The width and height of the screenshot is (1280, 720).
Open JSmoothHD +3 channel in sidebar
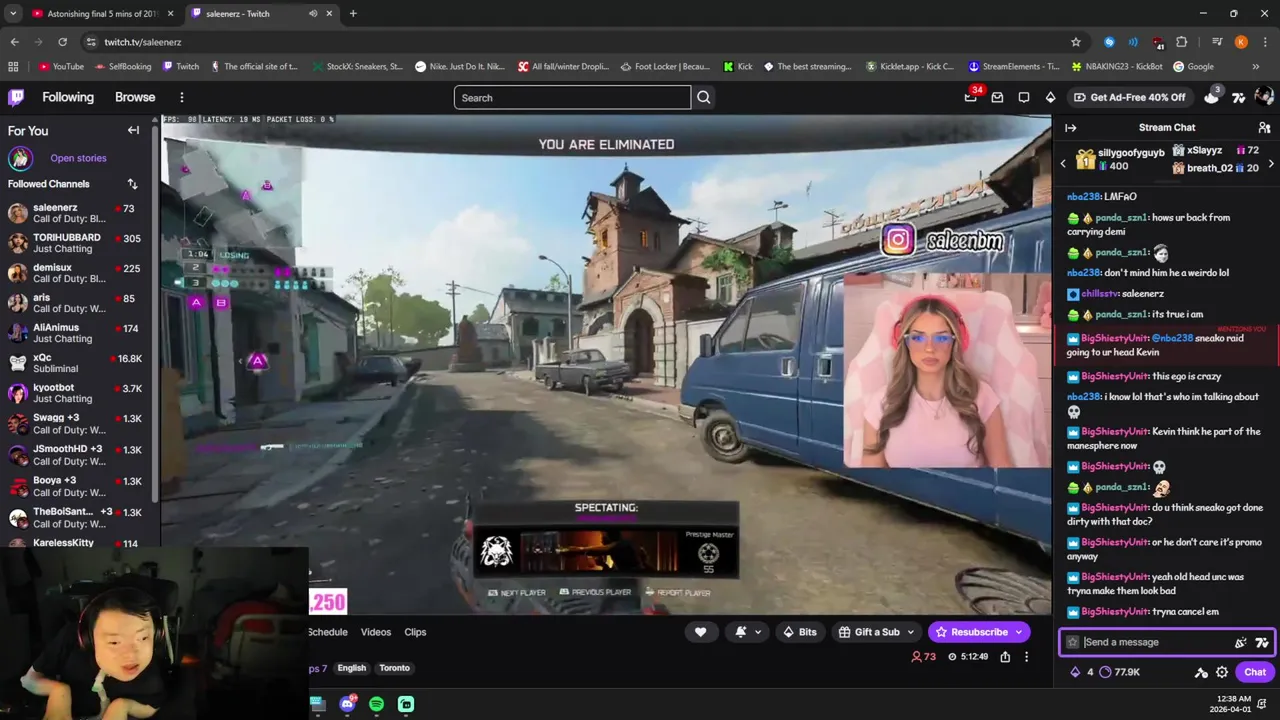[76, 455]
